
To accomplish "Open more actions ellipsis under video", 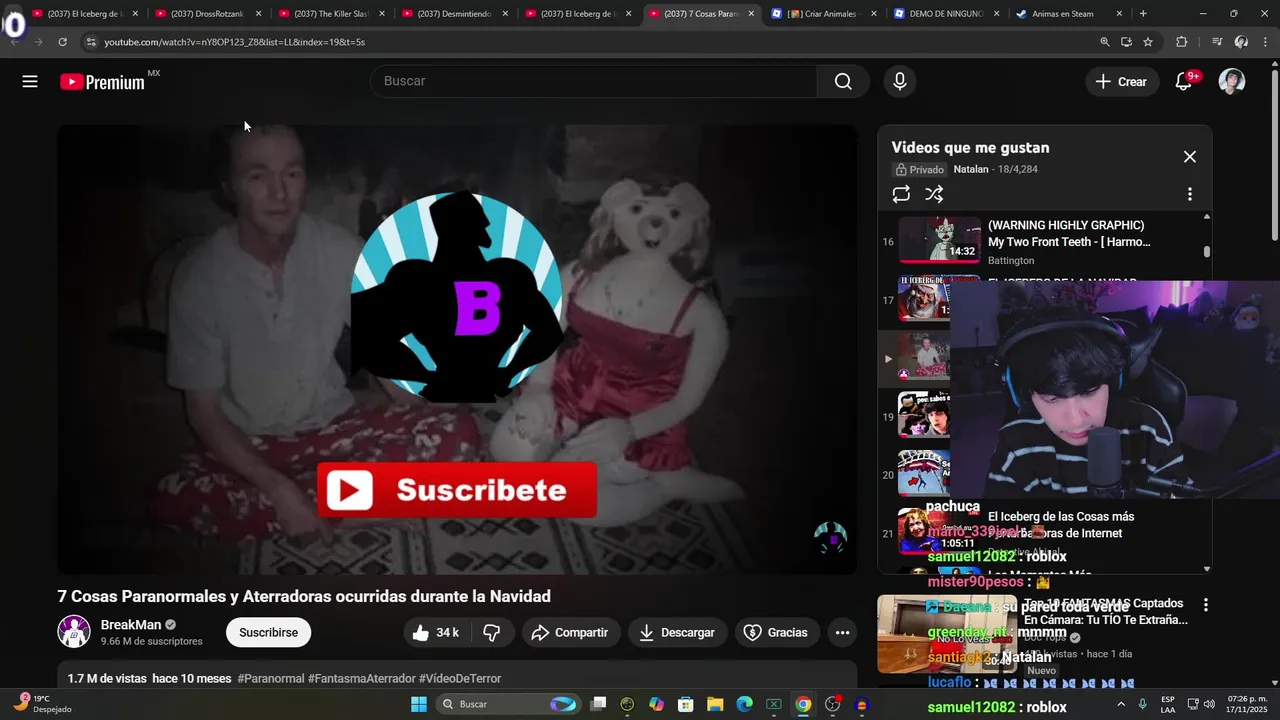I will [x=842, y=632].
